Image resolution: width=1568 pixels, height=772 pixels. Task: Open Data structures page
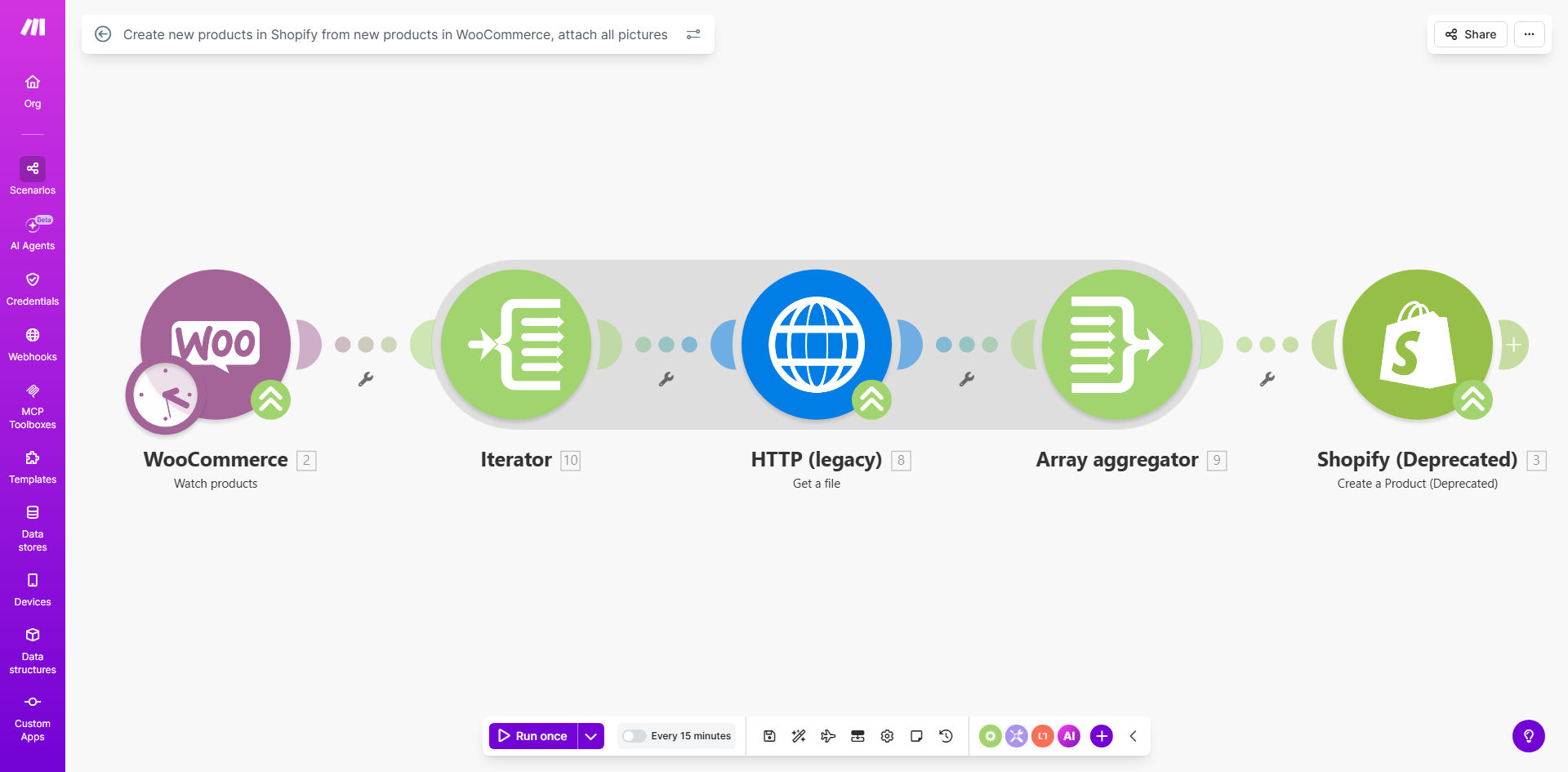pyautogui.click(x=33, y=651)
